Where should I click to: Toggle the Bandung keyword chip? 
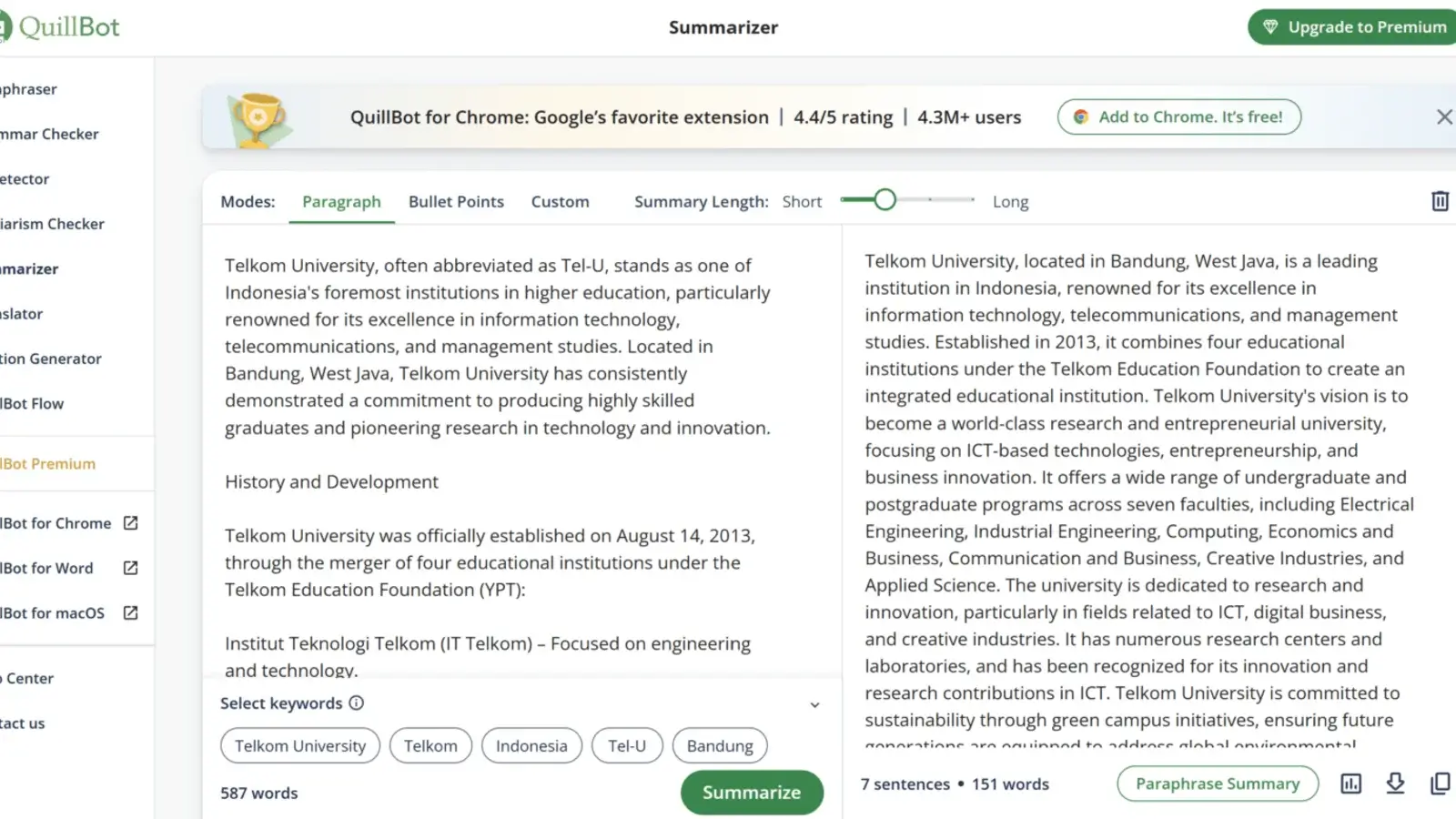[720, 745]
